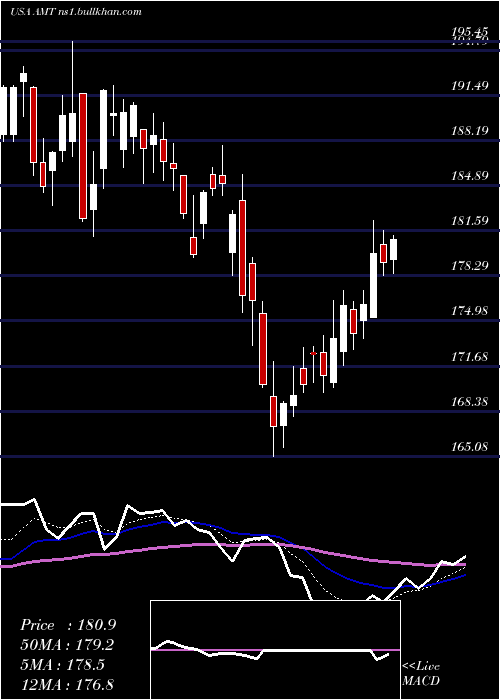Click the 191.49 price axis label

(x=469, y=86)
